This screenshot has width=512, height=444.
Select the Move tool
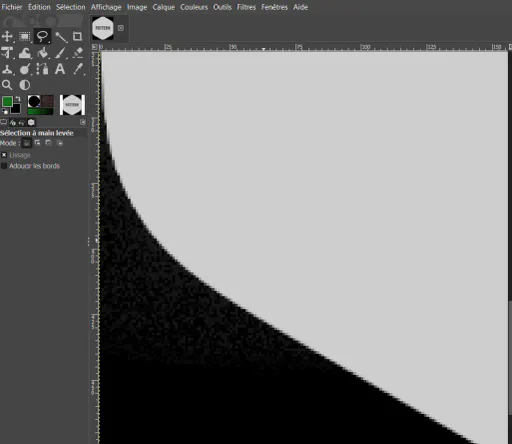(7, 36)
